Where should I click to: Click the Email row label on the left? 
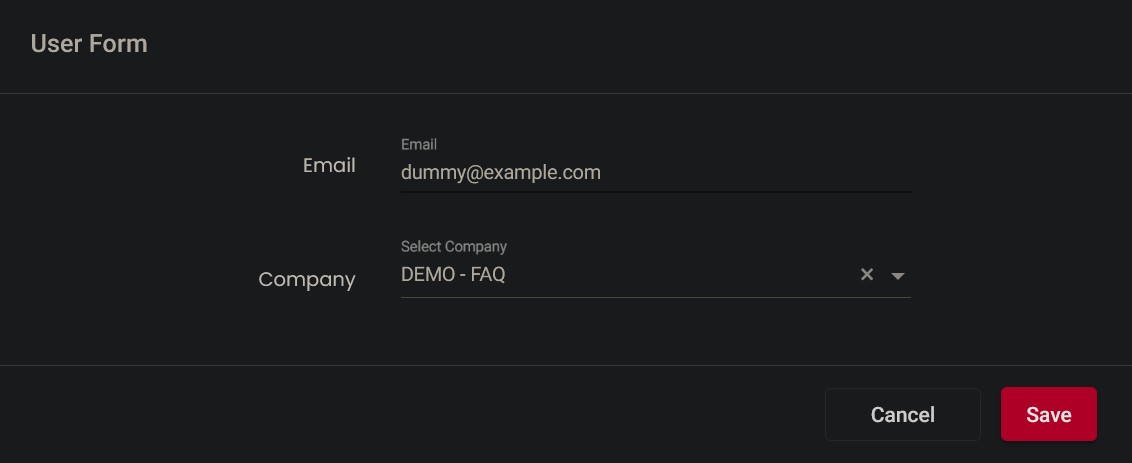[x=329, y=166]
